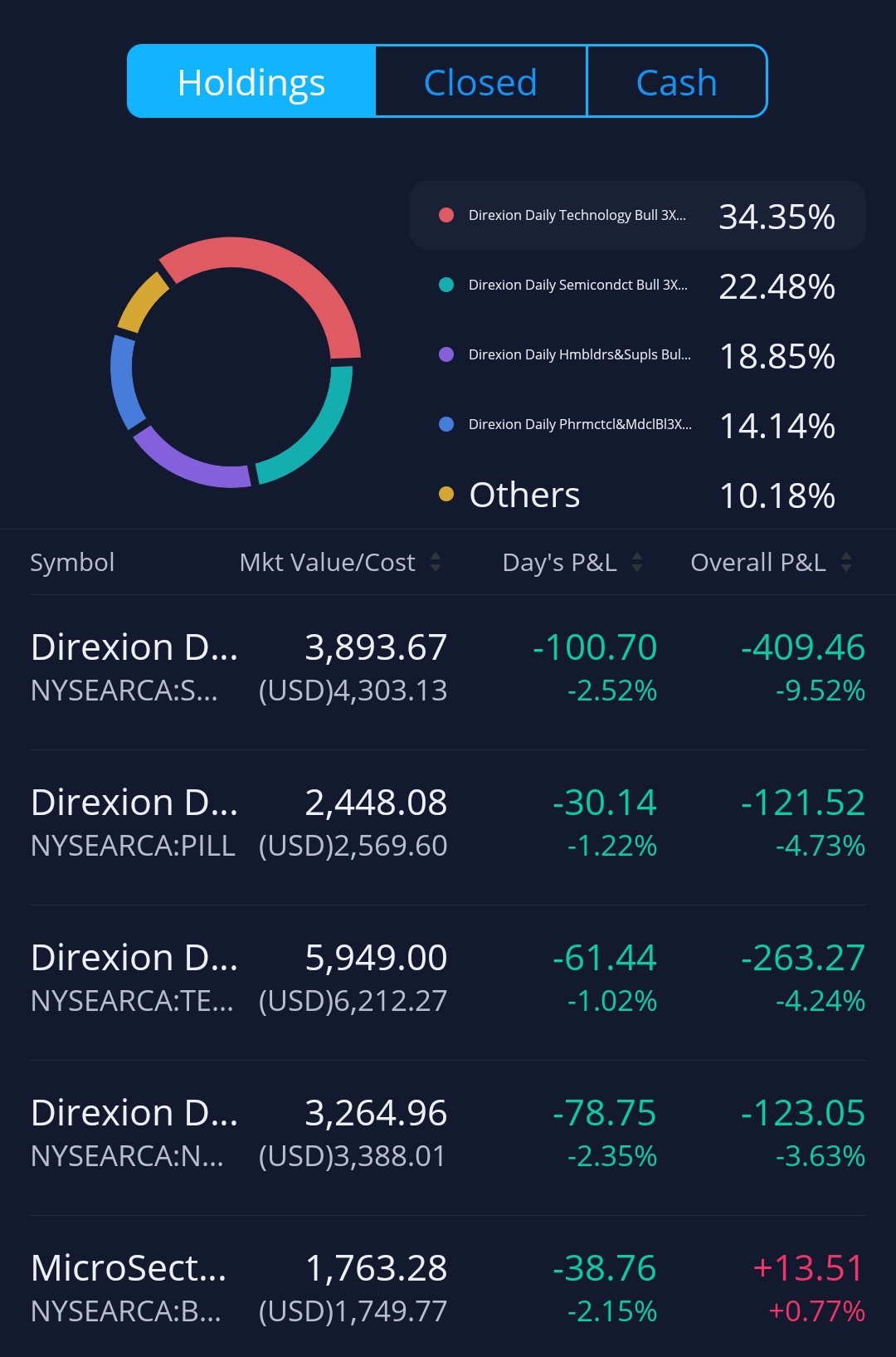Click day's P&L -78.75
The height and width of the screenshot is (1357, 896).
(605, 1113)
